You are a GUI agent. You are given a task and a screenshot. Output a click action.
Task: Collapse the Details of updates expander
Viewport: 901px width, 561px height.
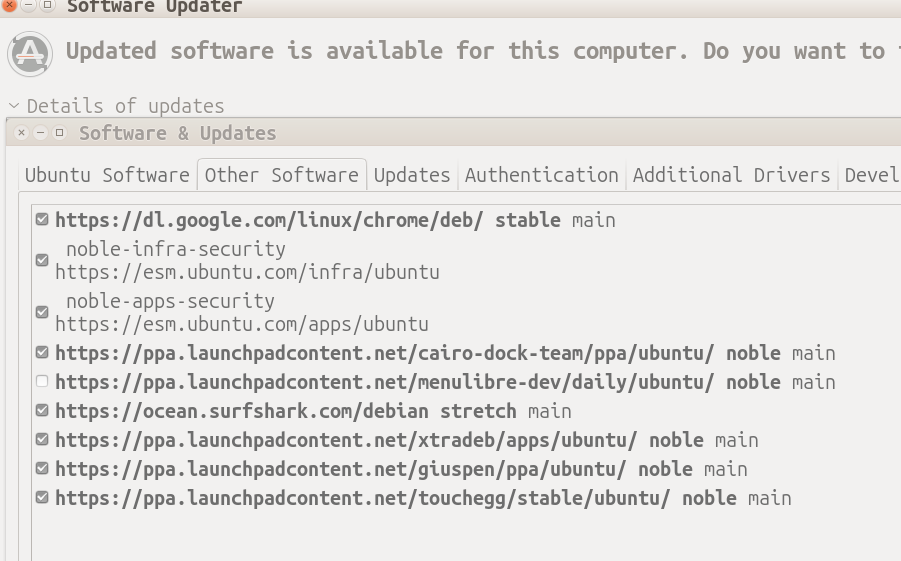(x=15, y=106)
